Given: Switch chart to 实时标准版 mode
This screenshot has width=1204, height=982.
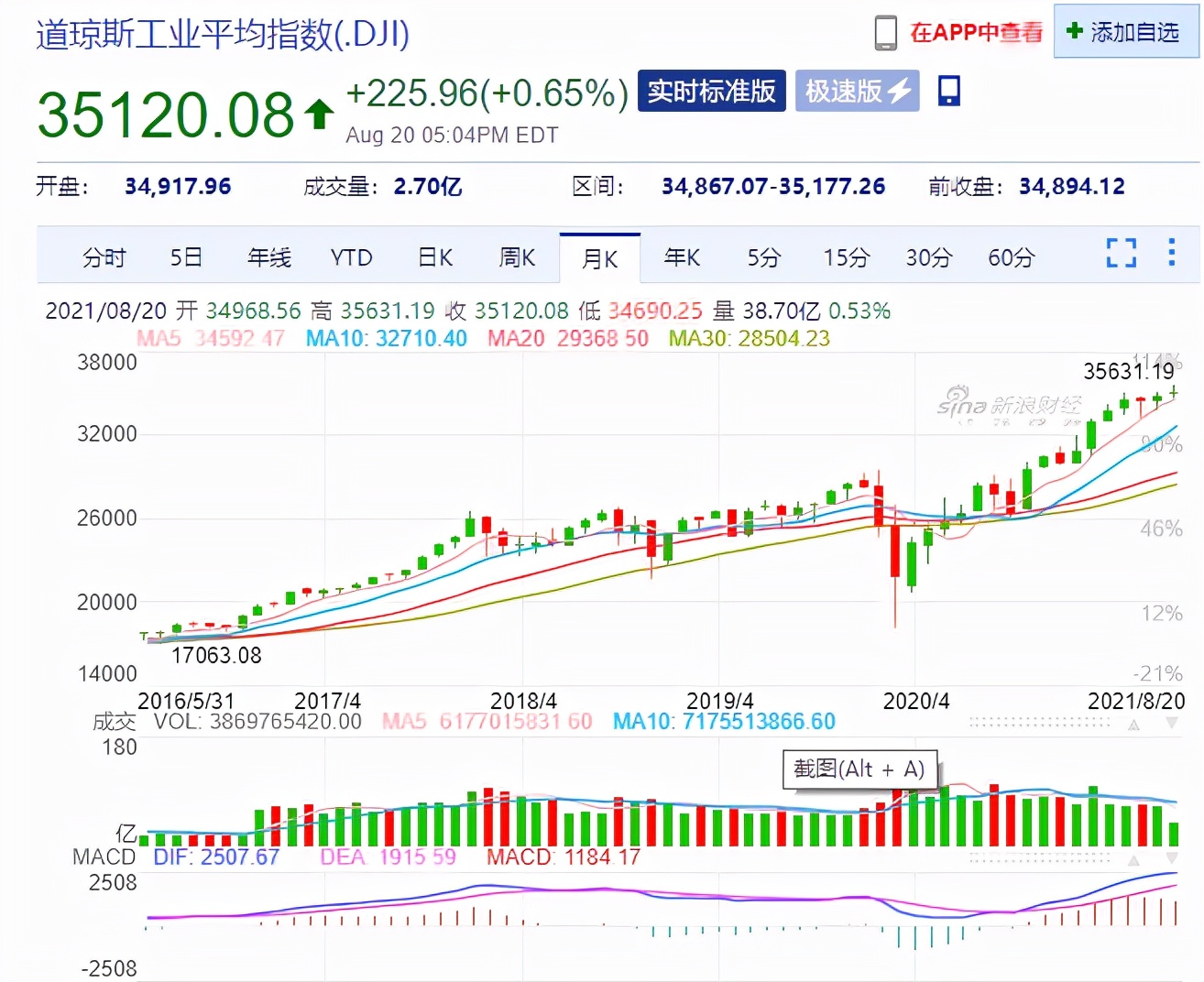Looking at the screenshot, I should (x=712, y=91).
